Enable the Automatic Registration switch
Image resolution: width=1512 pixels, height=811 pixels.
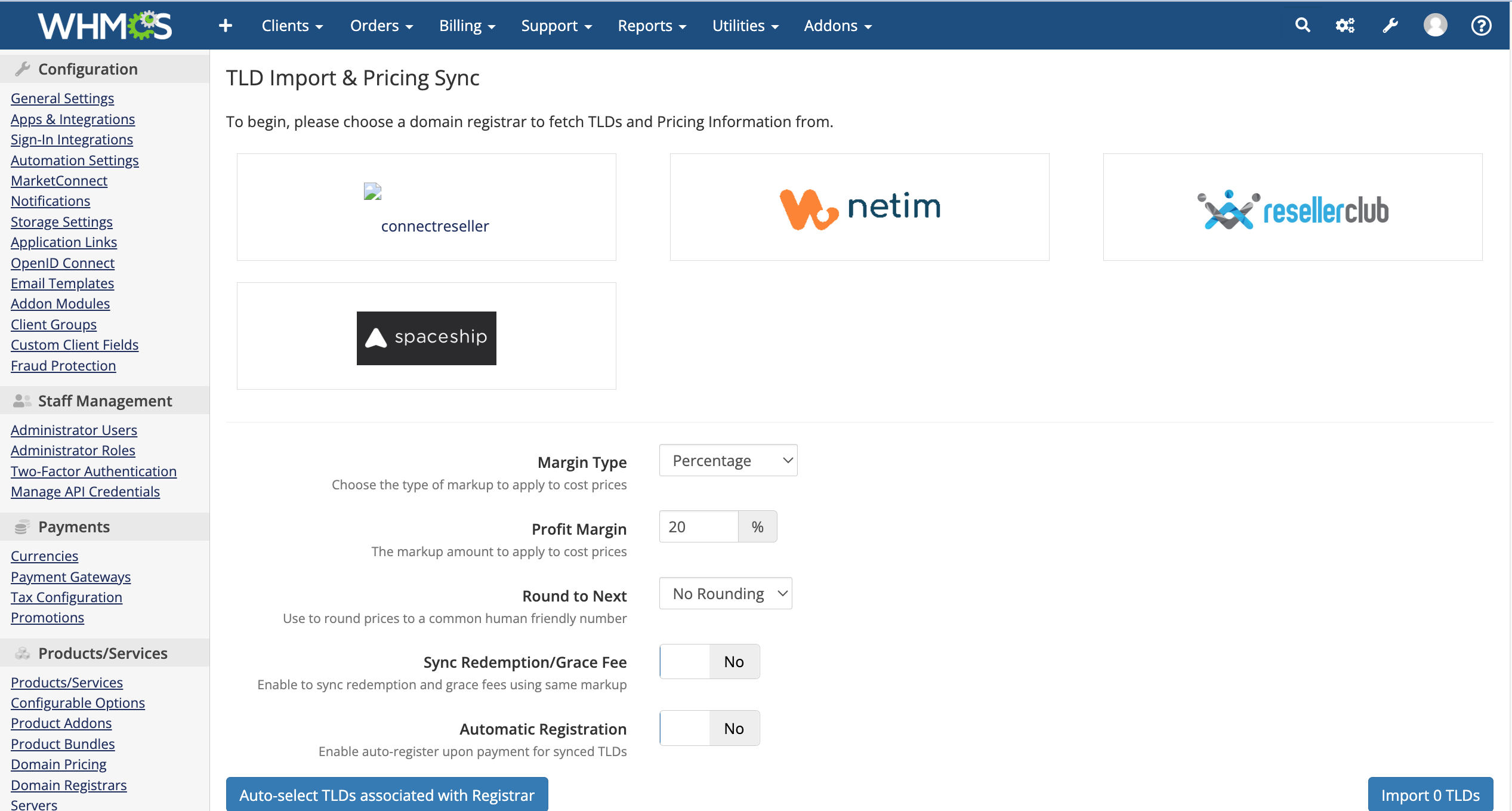point(709,728)
